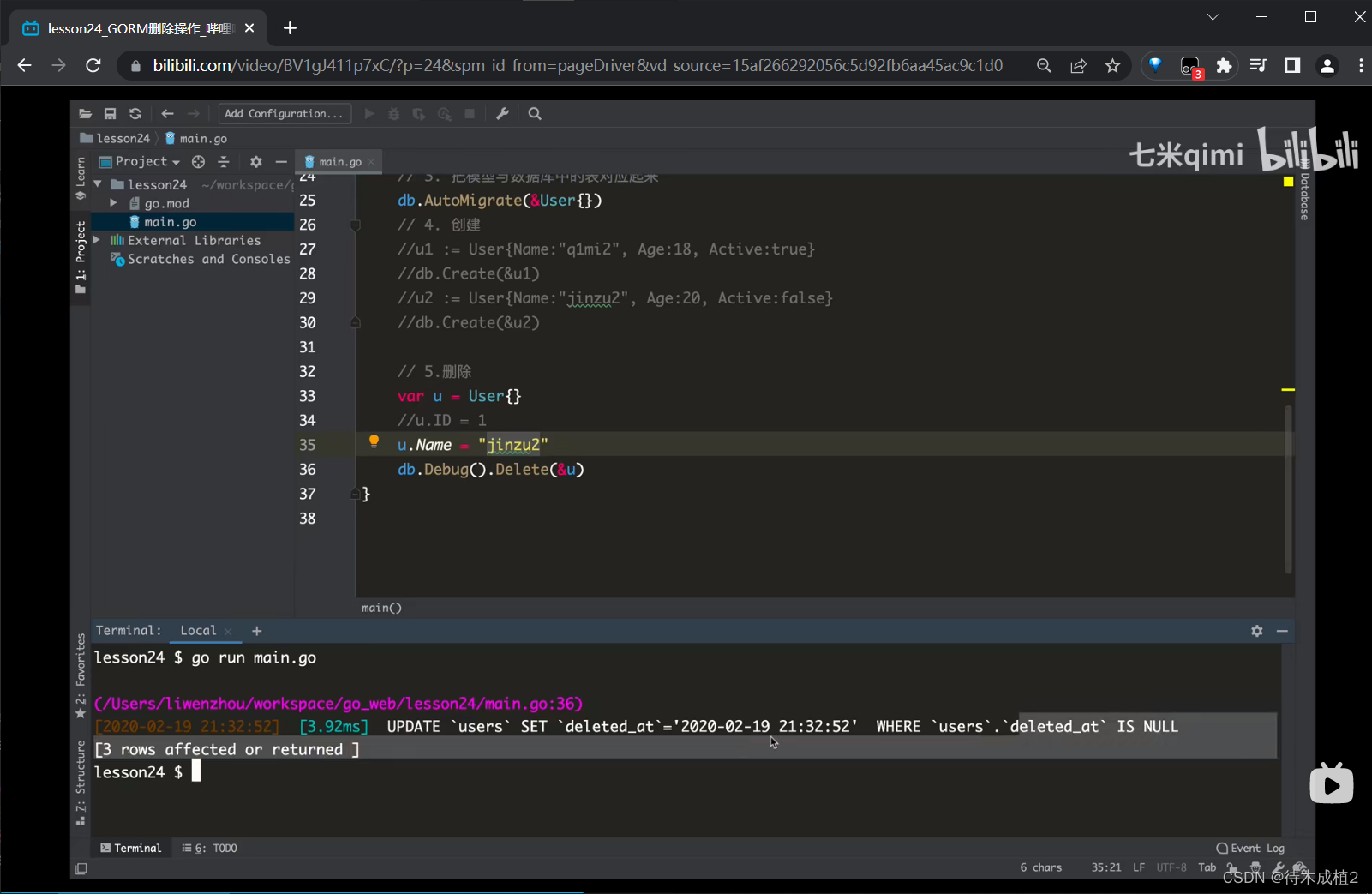The image size is (1372, 894).
Task: Hide the Terminal panel with minus icon
Action: coord(1282,631)
